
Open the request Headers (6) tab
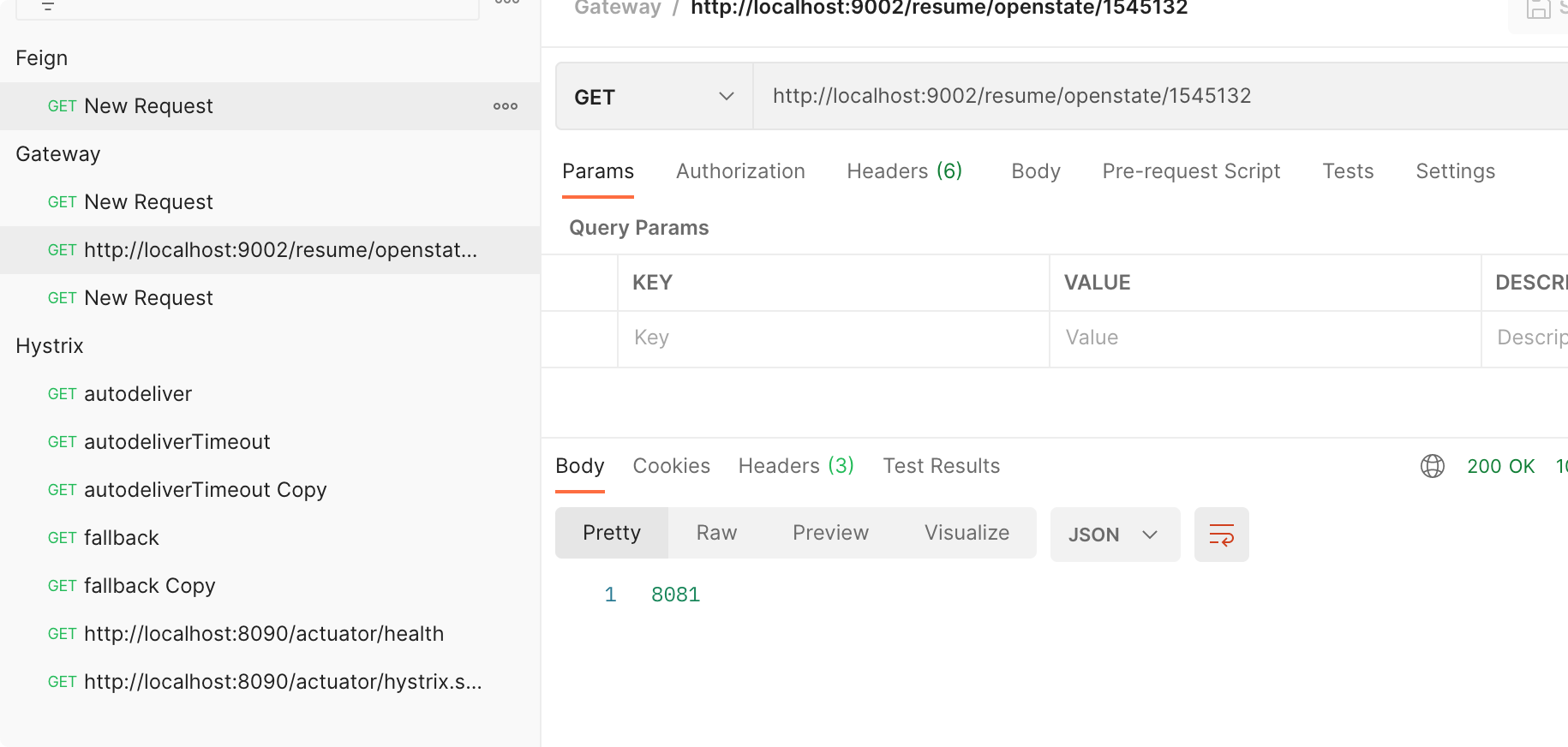(904, 171)
